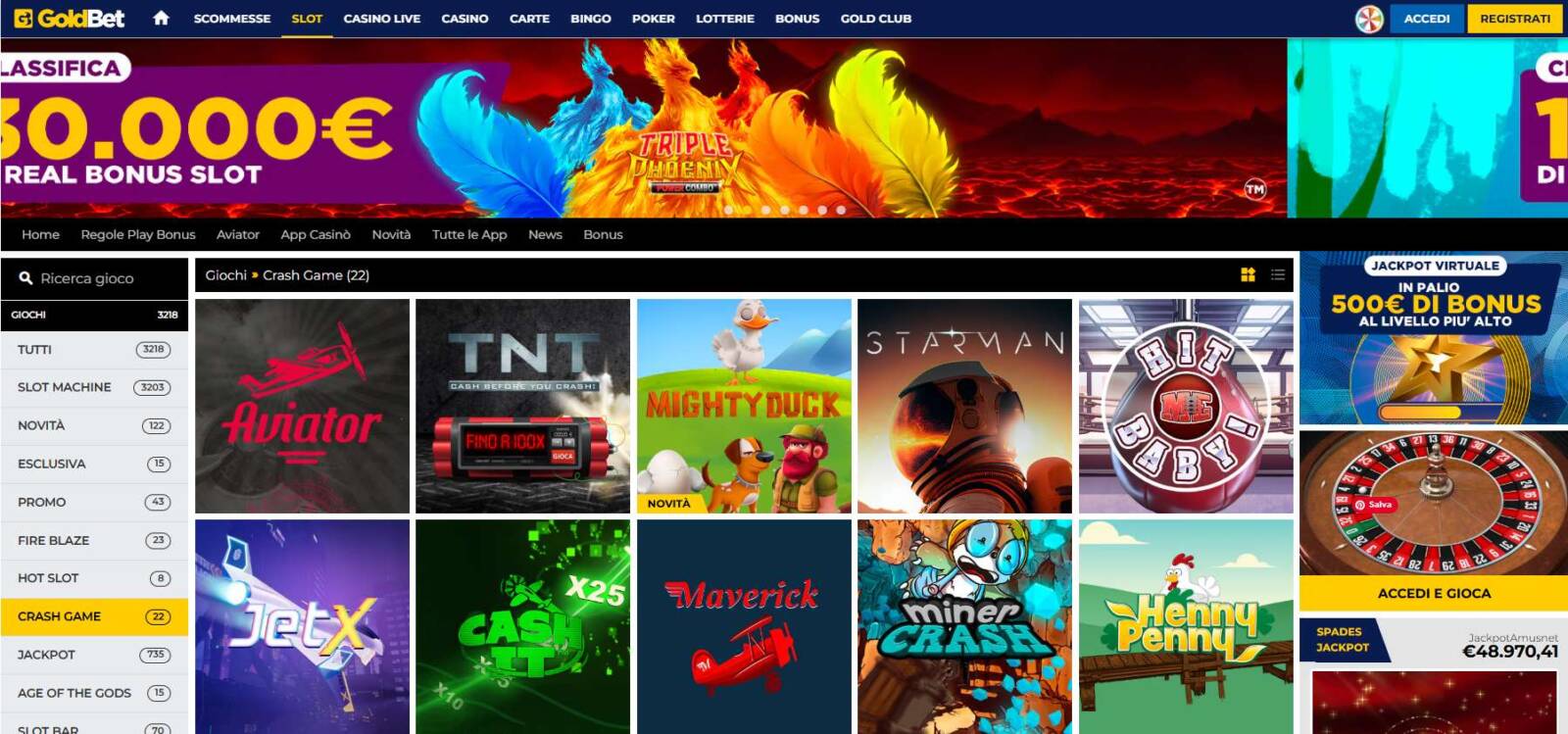Screen dimensions: 1568x734
Task: Open the Henny Penny game
Action: 1186,626
